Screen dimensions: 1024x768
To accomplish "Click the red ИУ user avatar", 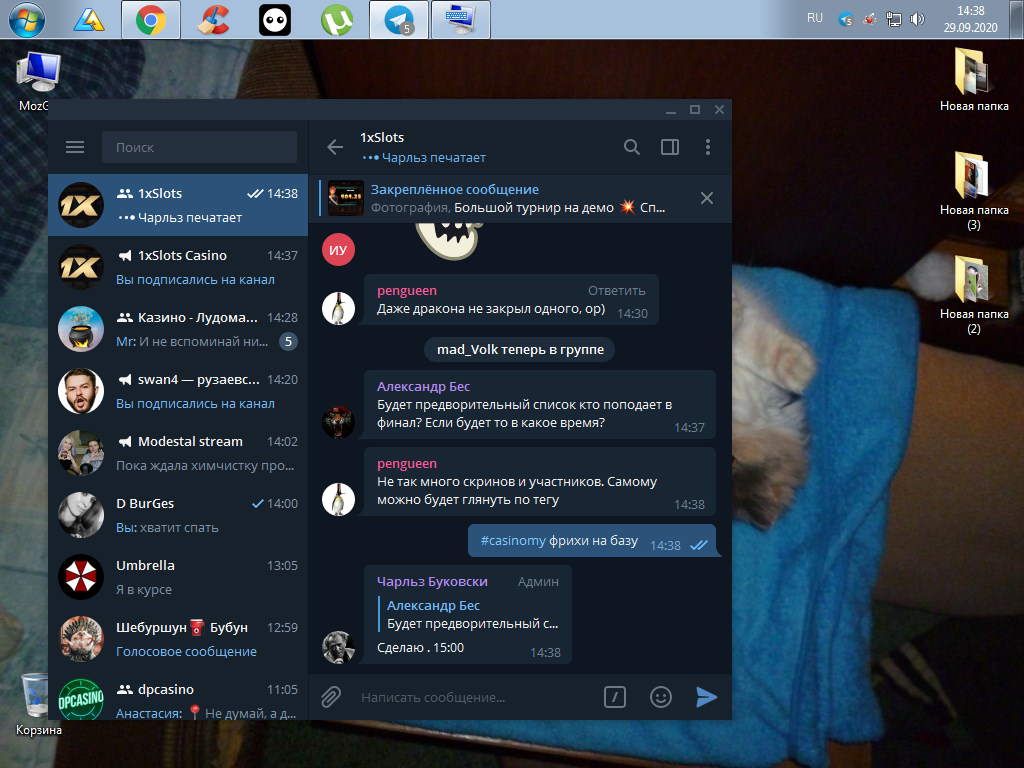I will pos(338,249).
